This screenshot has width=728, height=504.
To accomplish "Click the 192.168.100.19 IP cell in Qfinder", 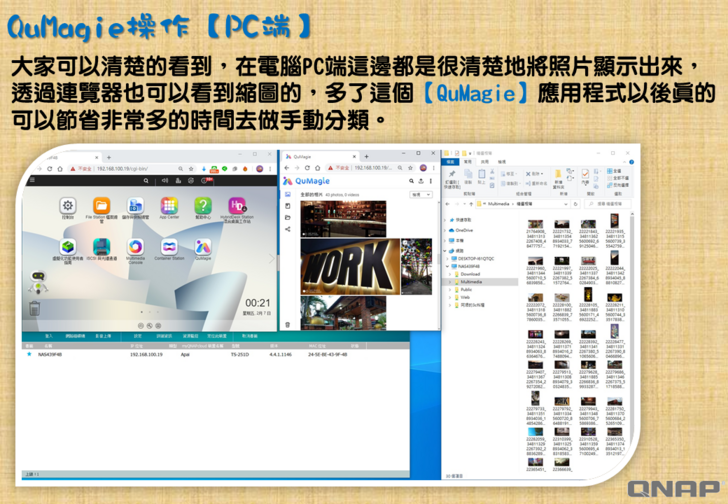I will coord(146,354).
